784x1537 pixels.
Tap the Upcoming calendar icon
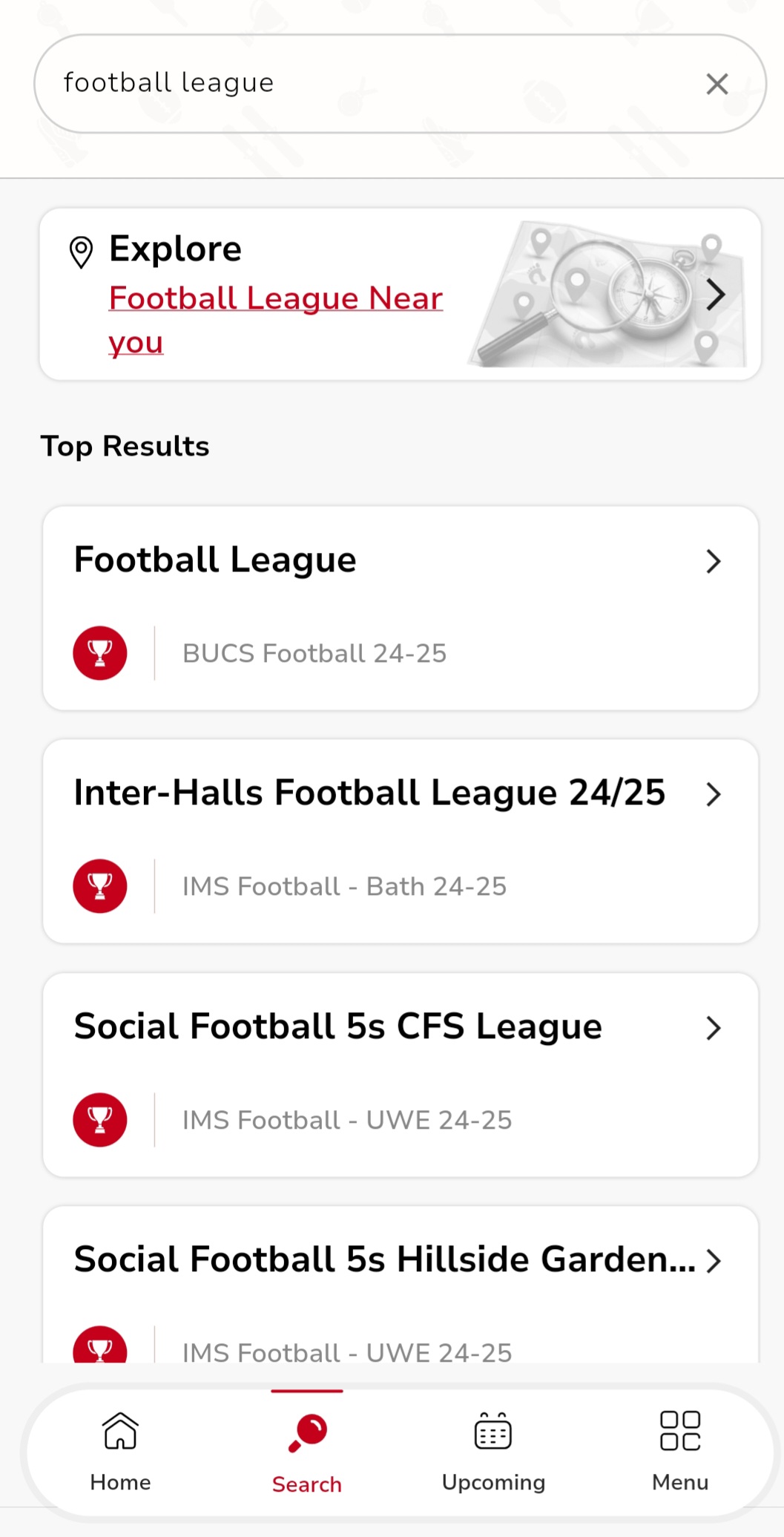point(493,1431)
